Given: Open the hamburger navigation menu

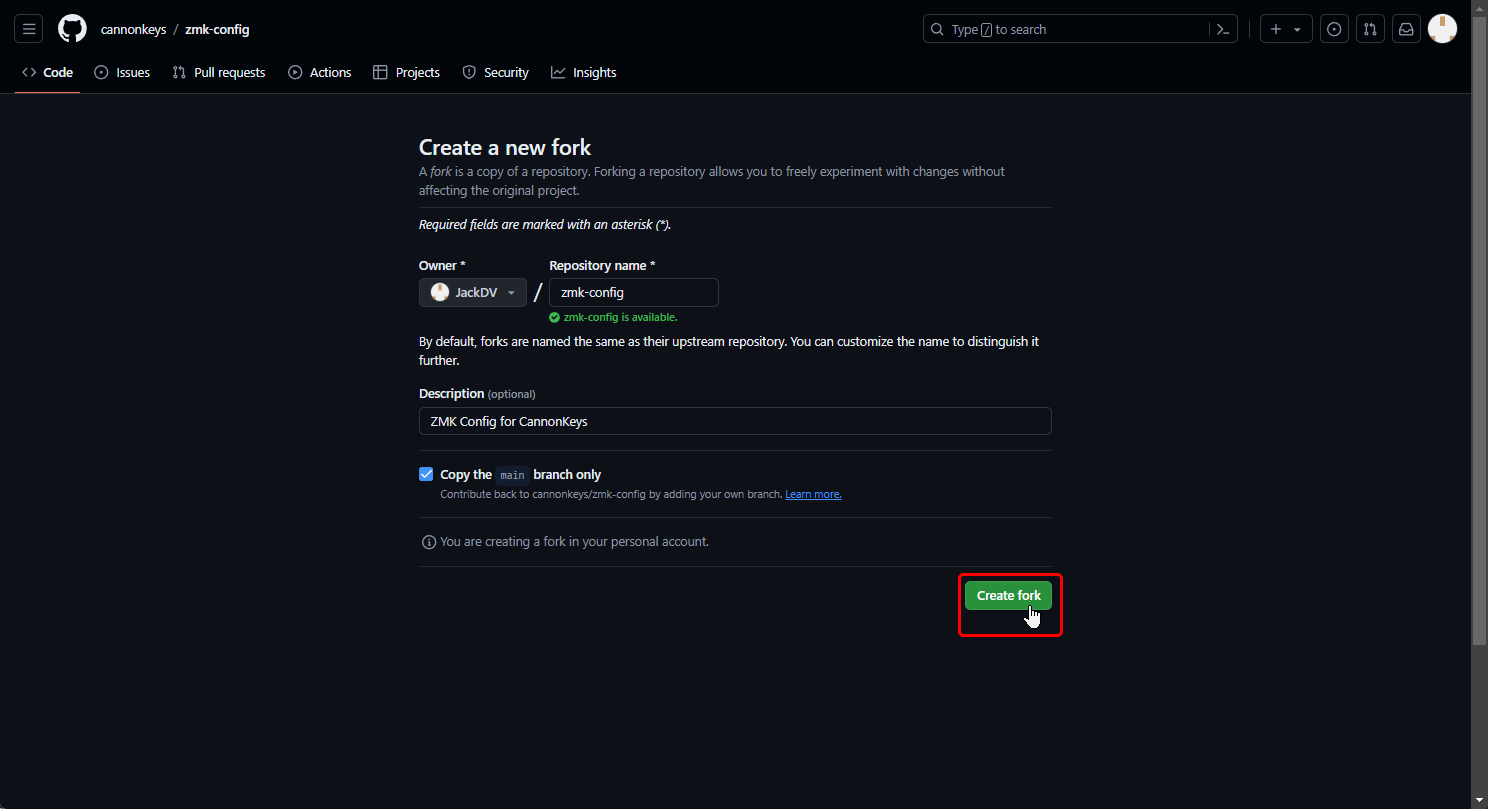Looking at the screenshot, I should pos(28,29).
